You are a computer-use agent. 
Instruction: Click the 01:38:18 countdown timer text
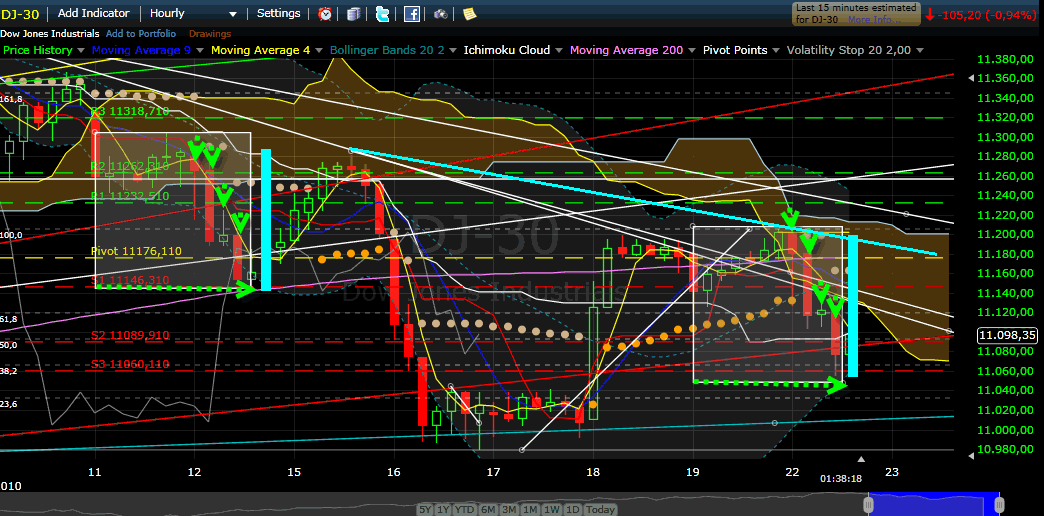(841, 478)
